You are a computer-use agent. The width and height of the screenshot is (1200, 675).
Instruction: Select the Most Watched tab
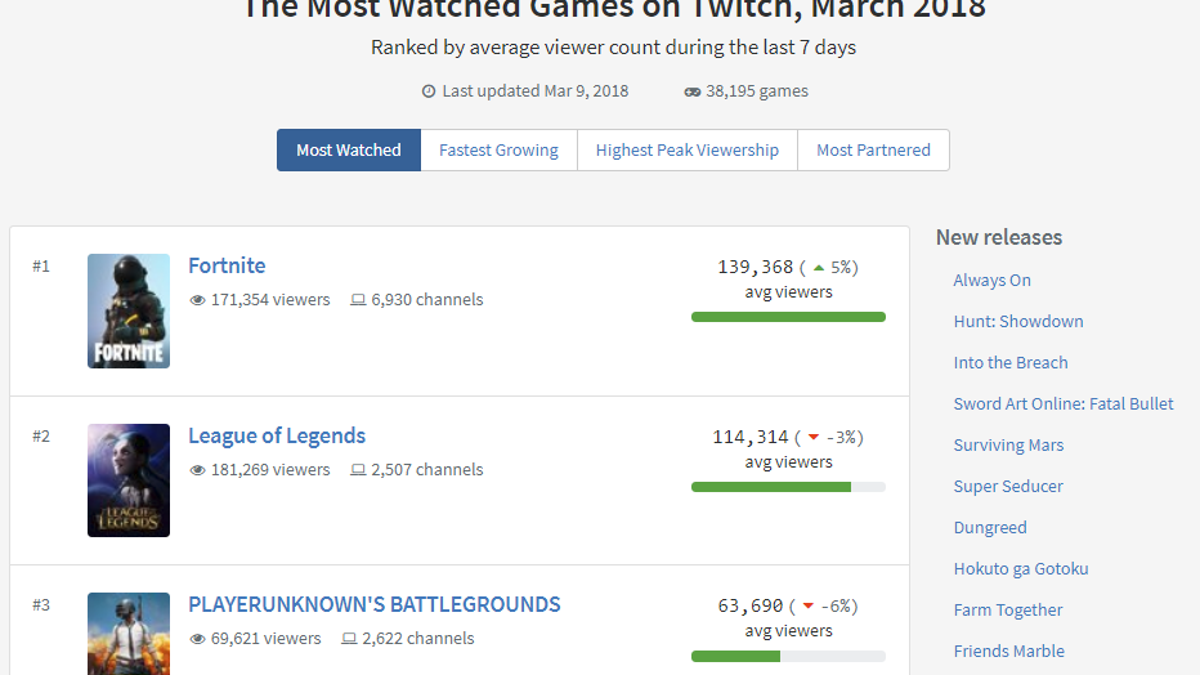click(349, 150)
